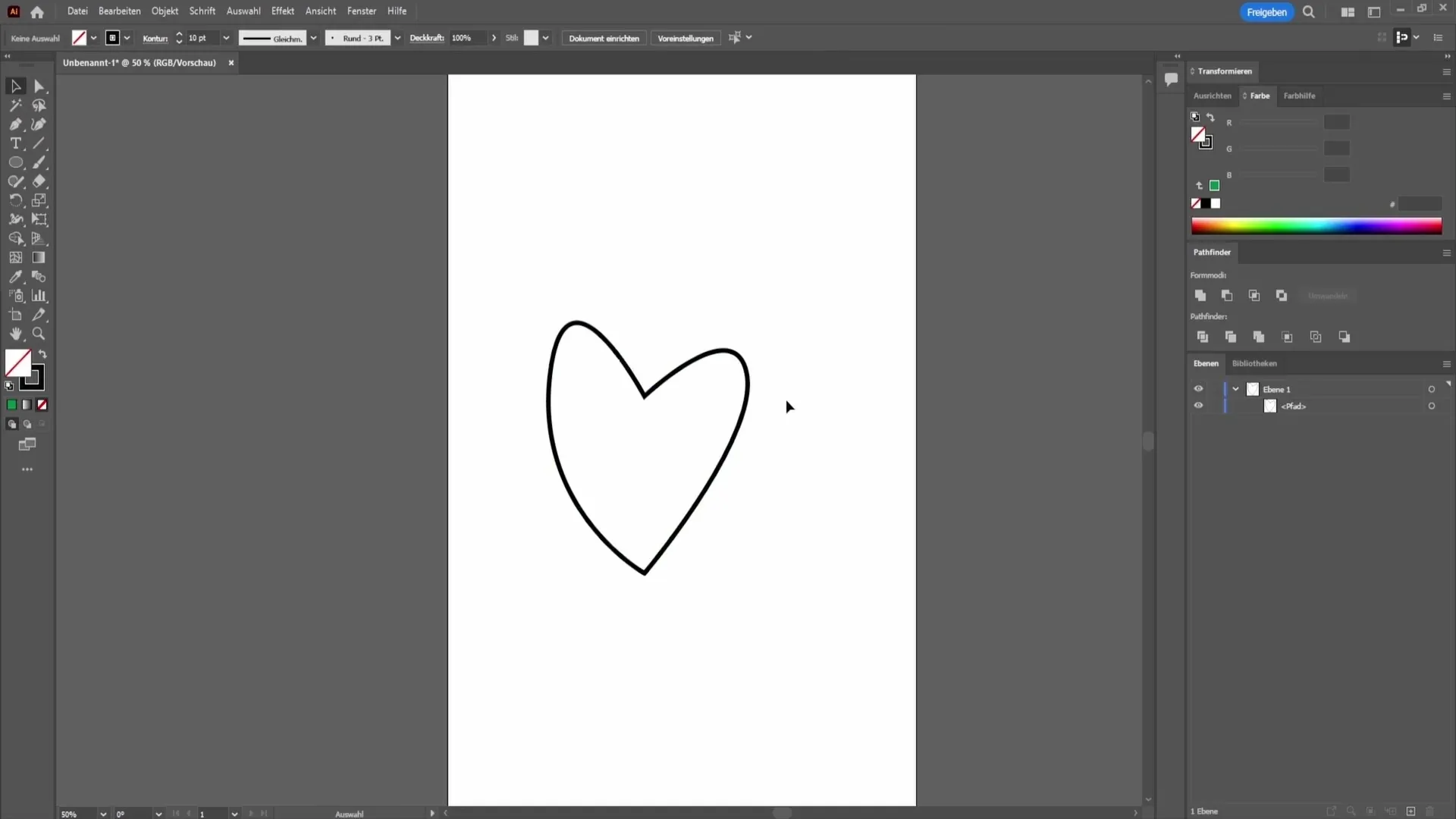Create new layer in Ebenen panel
This screenshot has width=1456, height=819.
coord(1410,811)
